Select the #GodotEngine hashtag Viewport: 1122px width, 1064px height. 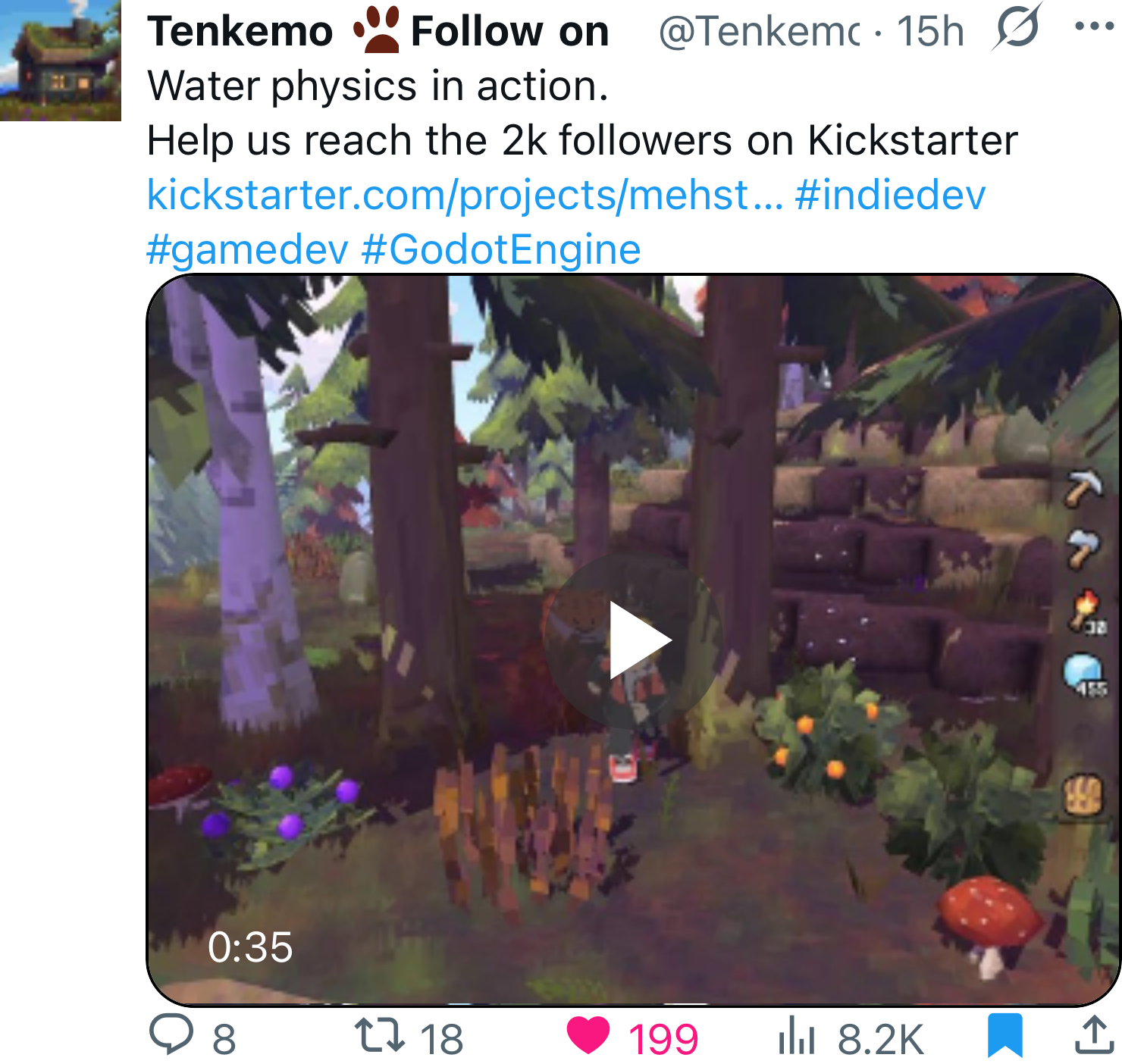pos(501,249)
